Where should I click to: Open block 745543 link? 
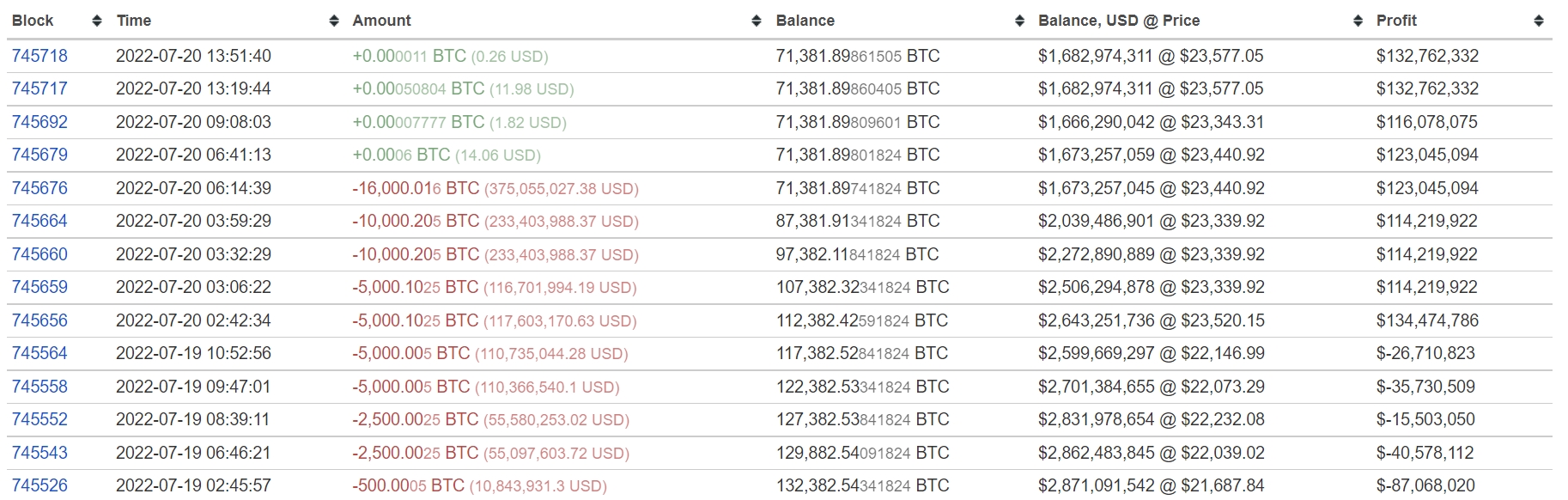(x=40, y=453)
